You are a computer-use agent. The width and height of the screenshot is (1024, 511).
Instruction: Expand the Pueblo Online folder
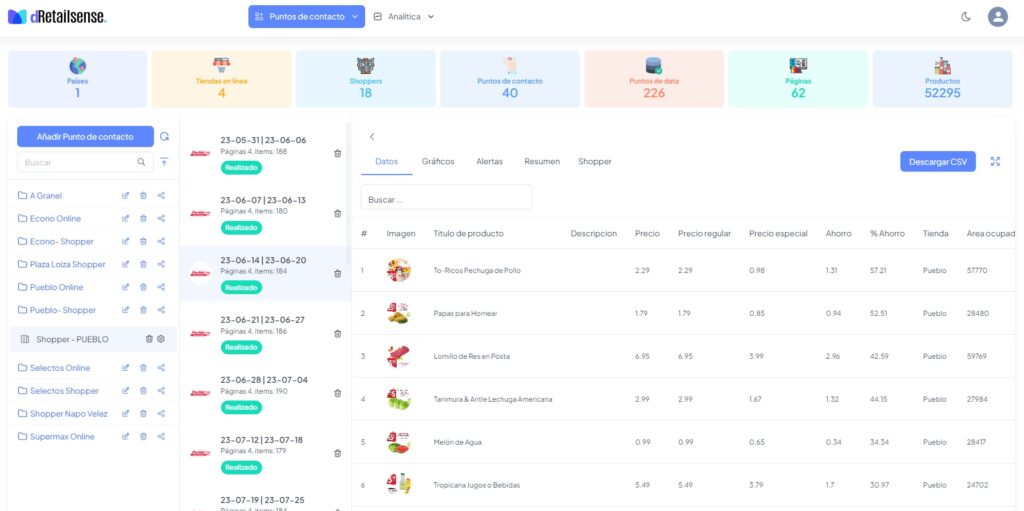pyautogui.click(x=50, y=287)
